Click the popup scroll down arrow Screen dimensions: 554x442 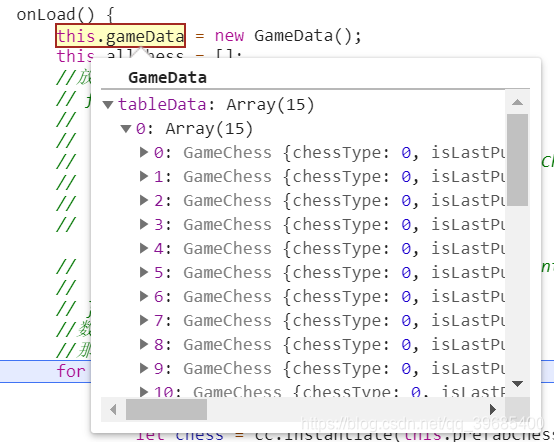[517, 384]
